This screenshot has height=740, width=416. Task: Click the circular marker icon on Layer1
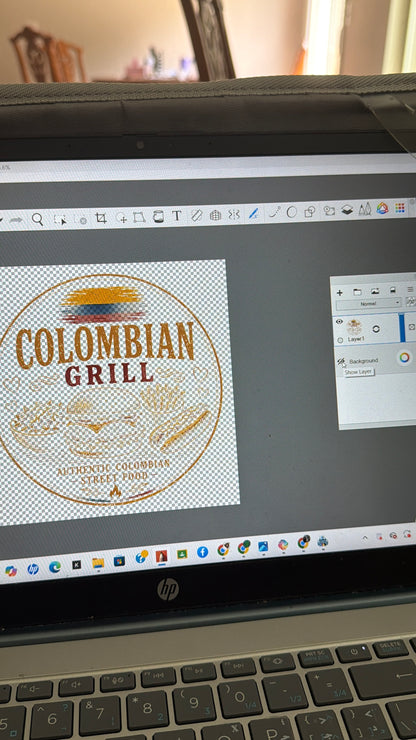(376, 328)
